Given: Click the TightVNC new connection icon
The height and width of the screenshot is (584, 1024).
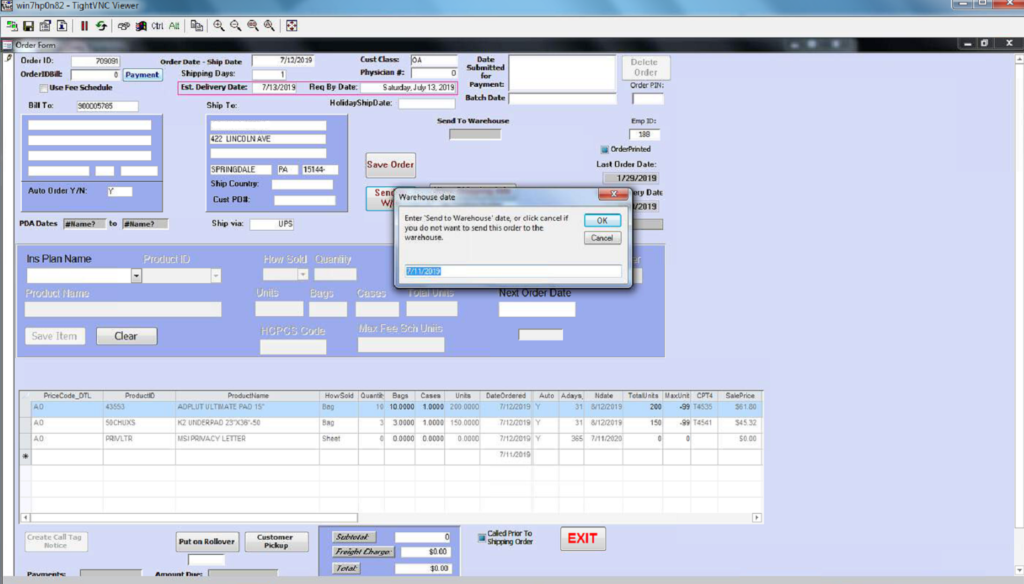Looking at the screenshot, I should click(11, 25).
